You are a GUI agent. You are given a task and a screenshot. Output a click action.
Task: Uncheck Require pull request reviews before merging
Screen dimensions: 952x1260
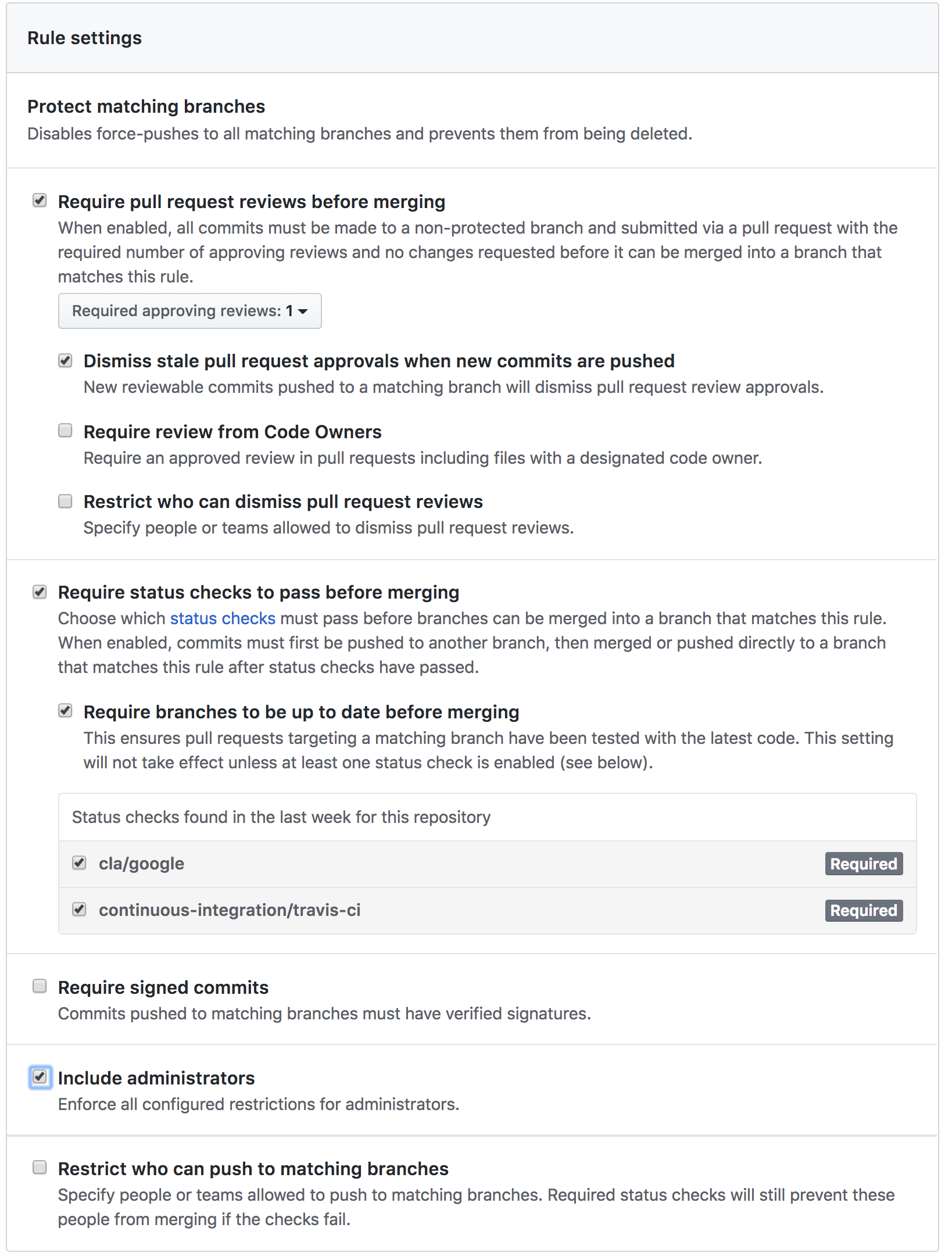click(x=39, y=201)
